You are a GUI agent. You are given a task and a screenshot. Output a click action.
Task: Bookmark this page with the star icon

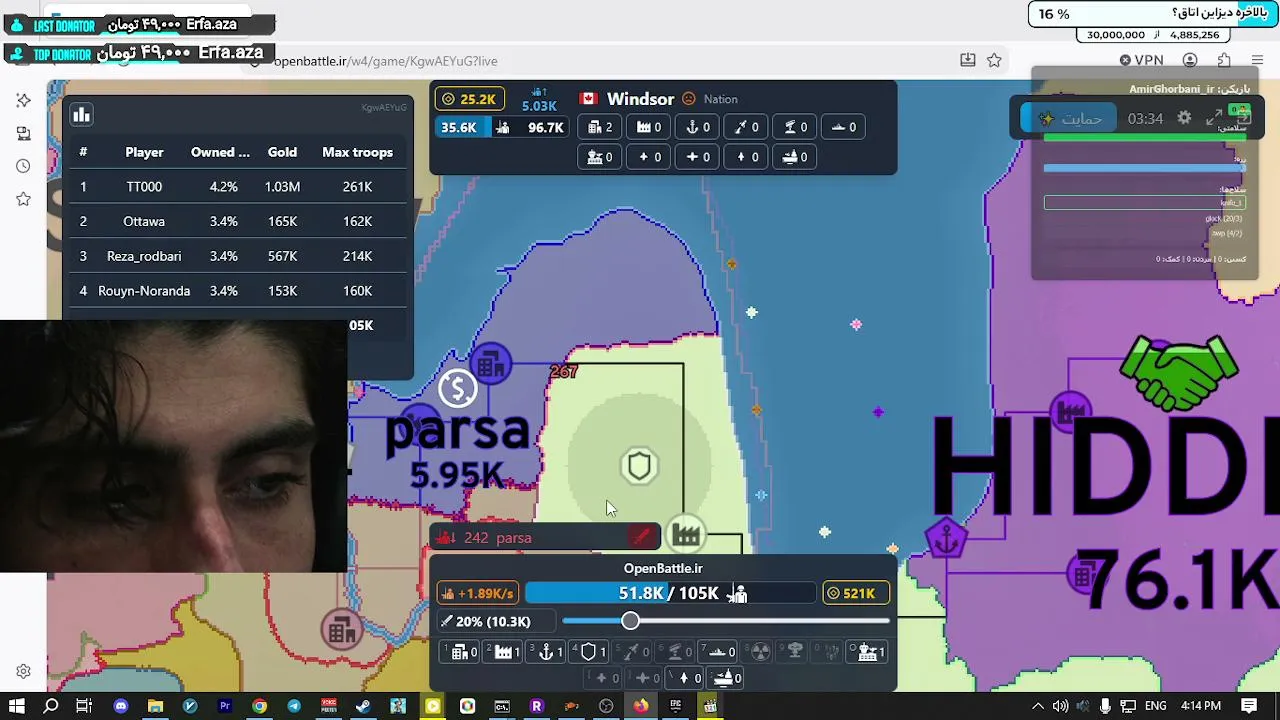994,61
